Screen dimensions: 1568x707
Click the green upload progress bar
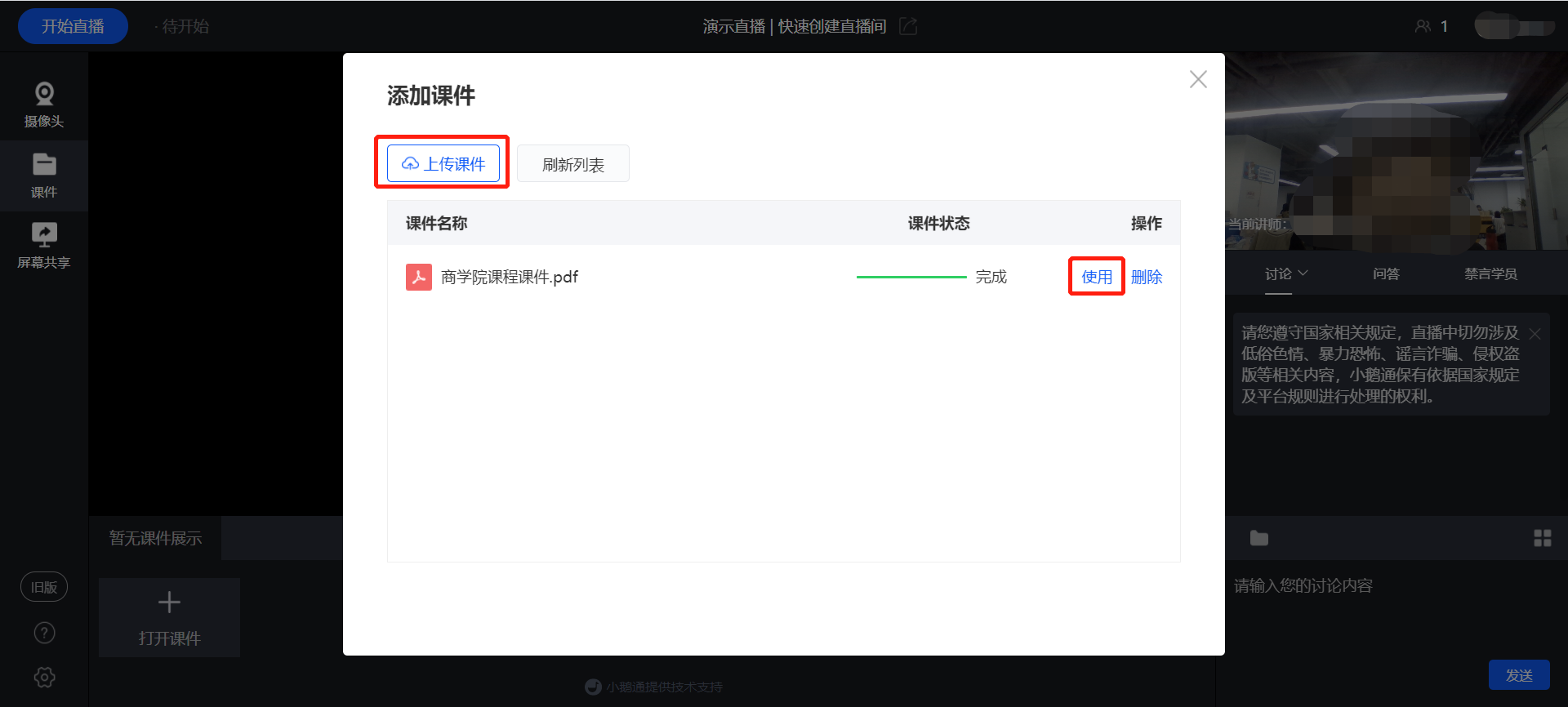coord(911,277)
